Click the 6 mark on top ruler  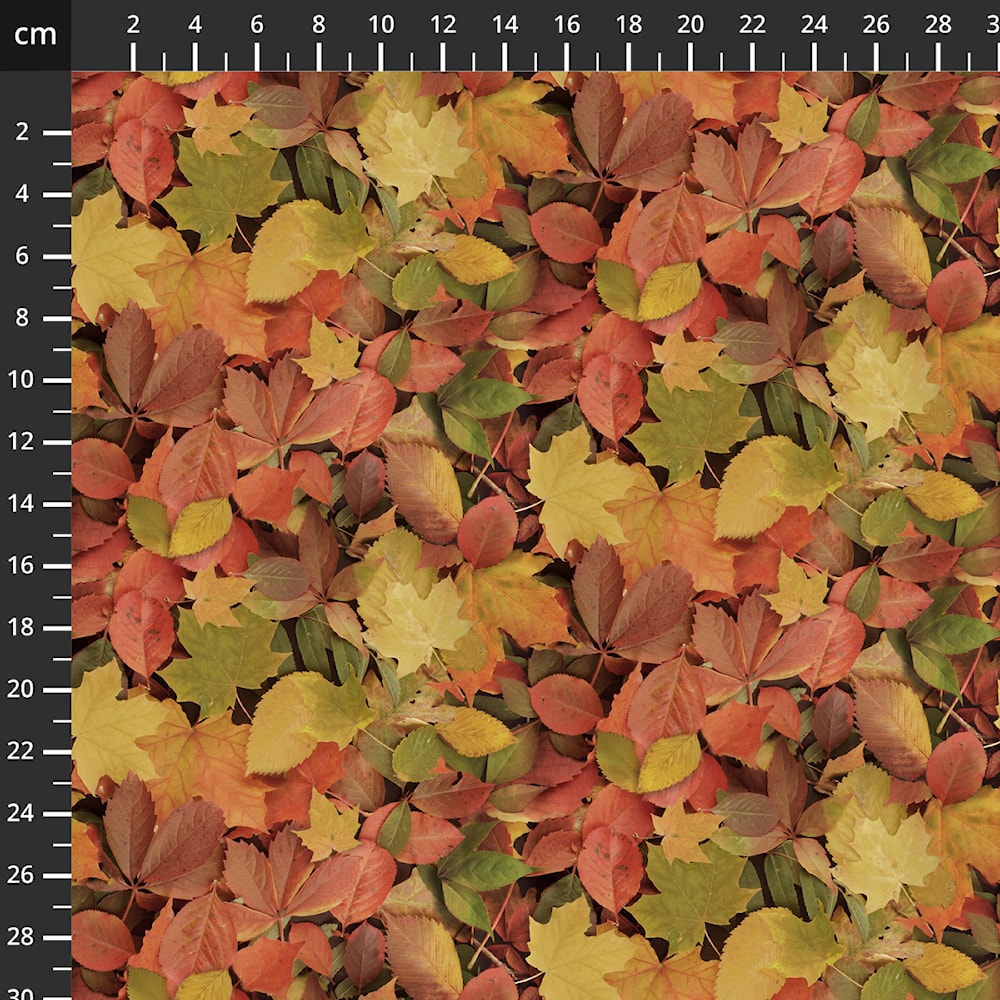pyautogui.click(x=256, y=25)
